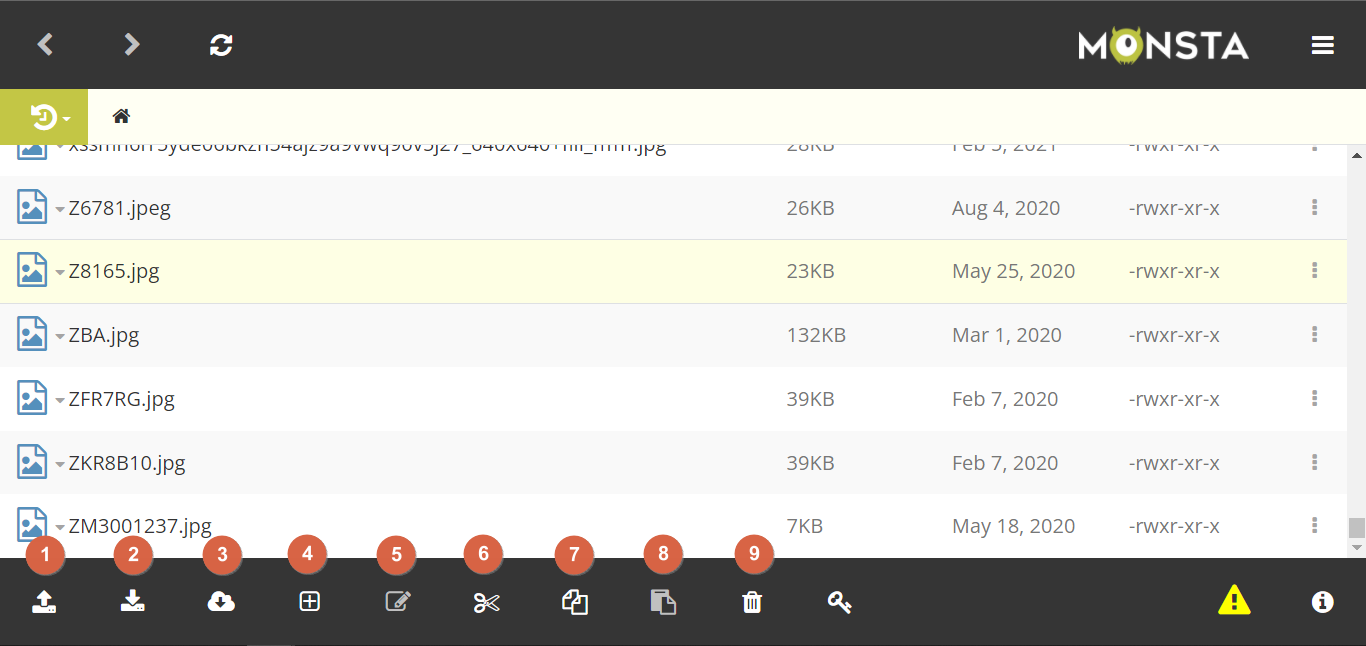Open the three-dot menu for ZM3001237.jpg
The width and height of the screenshot is (1366, 646).
point(1314,525)
